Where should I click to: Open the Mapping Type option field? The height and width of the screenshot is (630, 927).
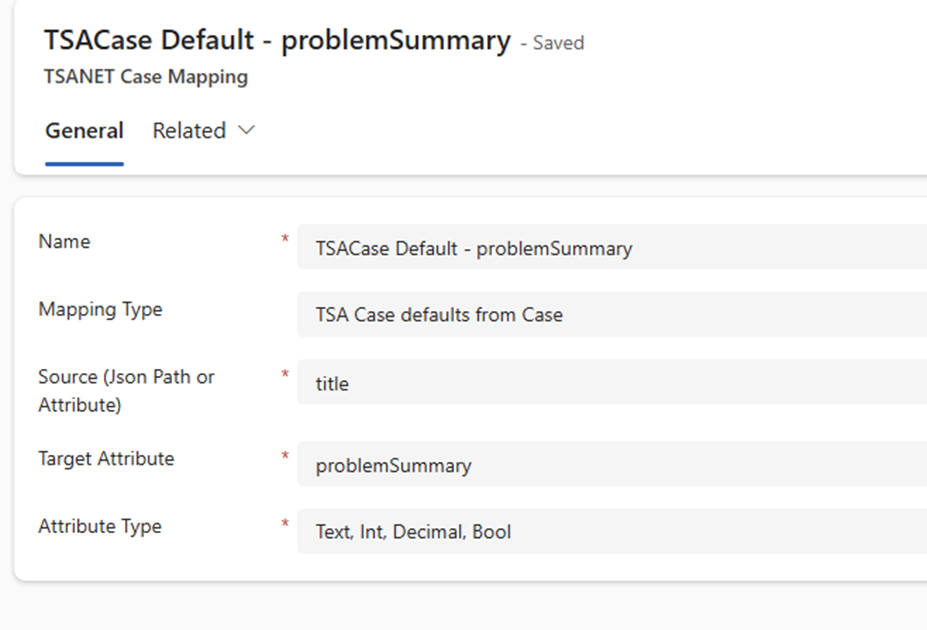[x=612, y=315]
